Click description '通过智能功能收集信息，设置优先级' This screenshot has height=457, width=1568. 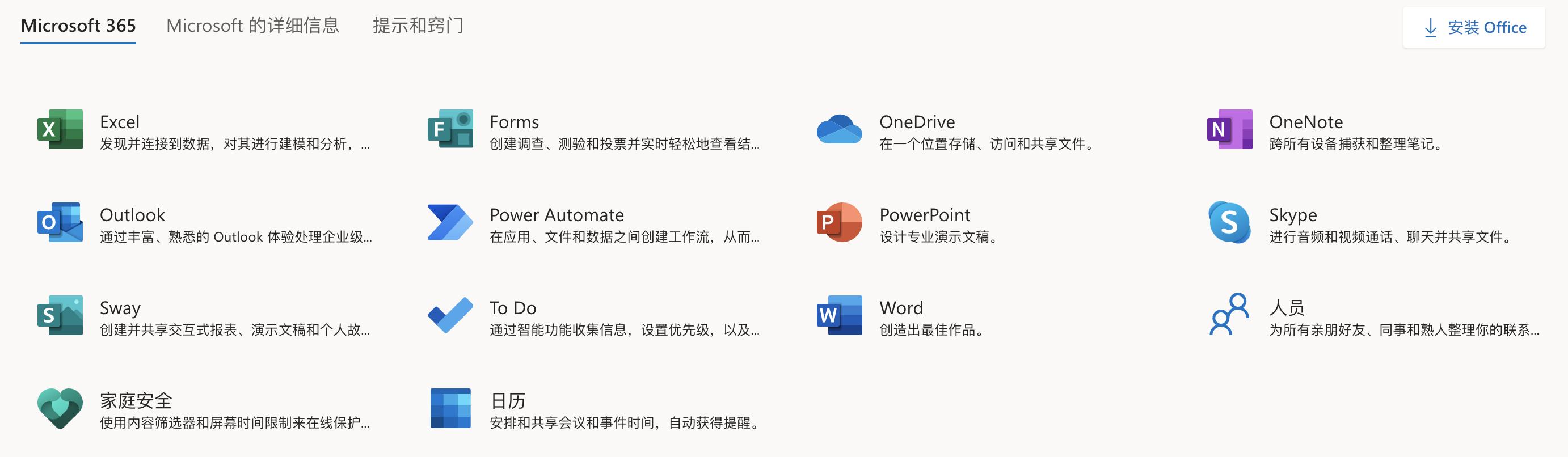point(625,330)
